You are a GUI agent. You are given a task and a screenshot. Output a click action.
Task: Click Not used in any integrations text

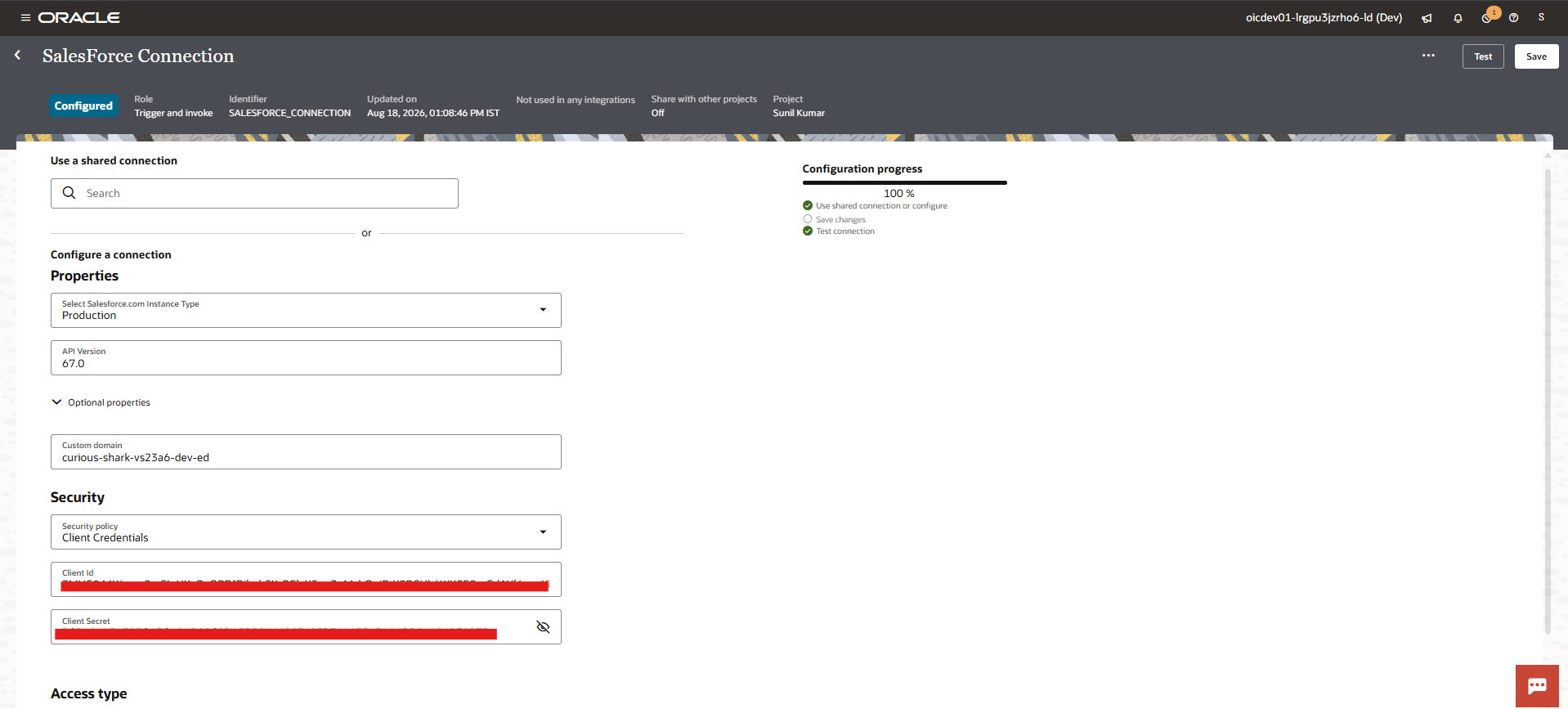click(576, 100)
